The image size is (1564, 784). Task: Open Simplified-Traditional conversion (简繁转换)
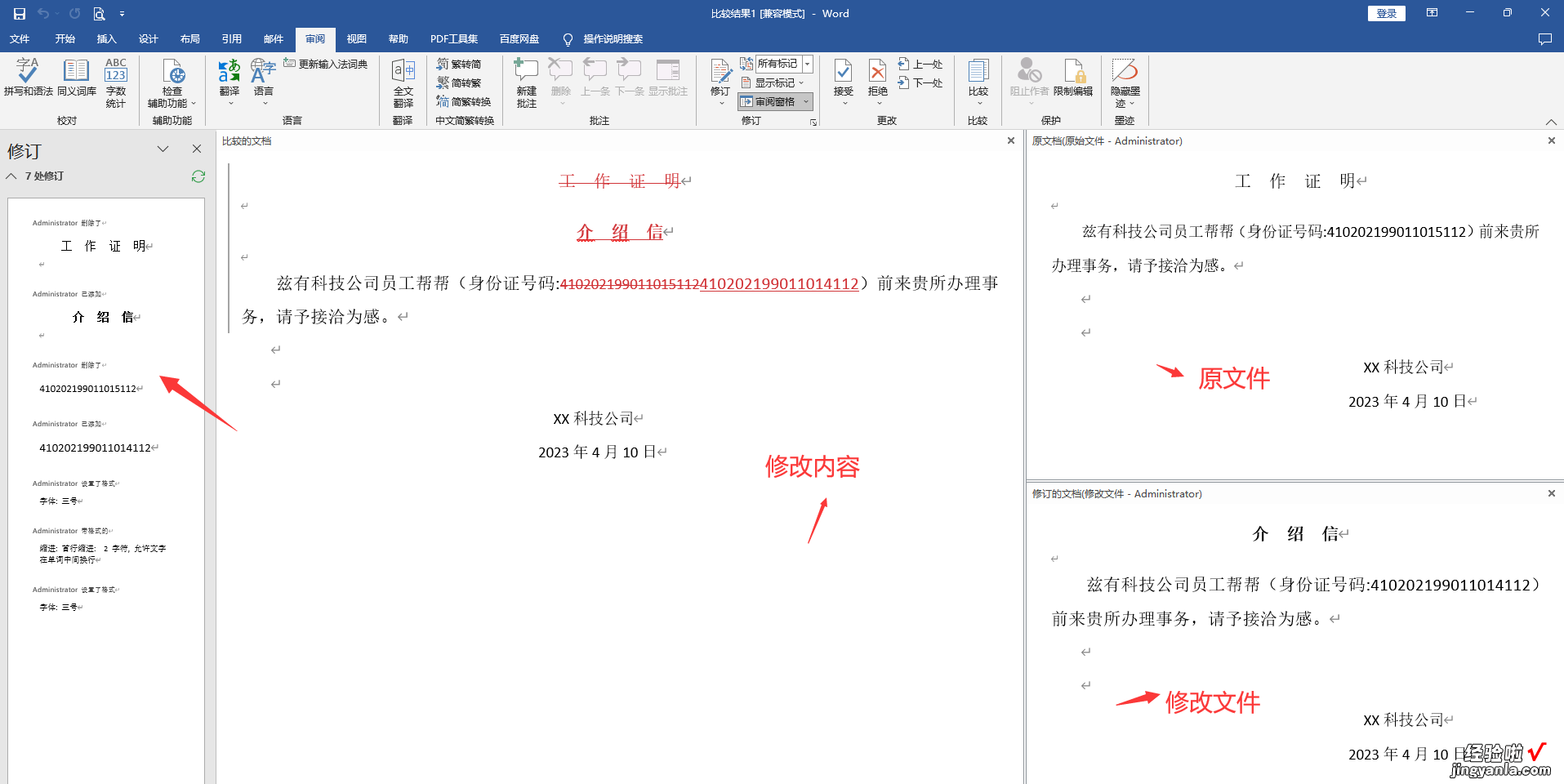coord(464,101)
